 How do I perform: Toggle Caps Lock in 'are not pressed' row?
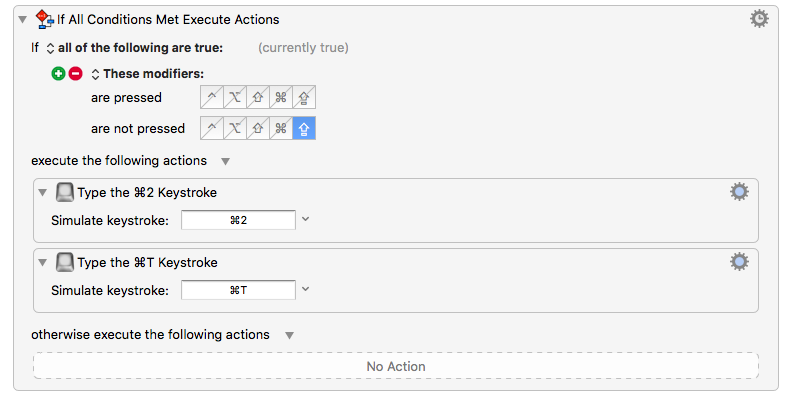pyautogui.click(x=304, y=129)
